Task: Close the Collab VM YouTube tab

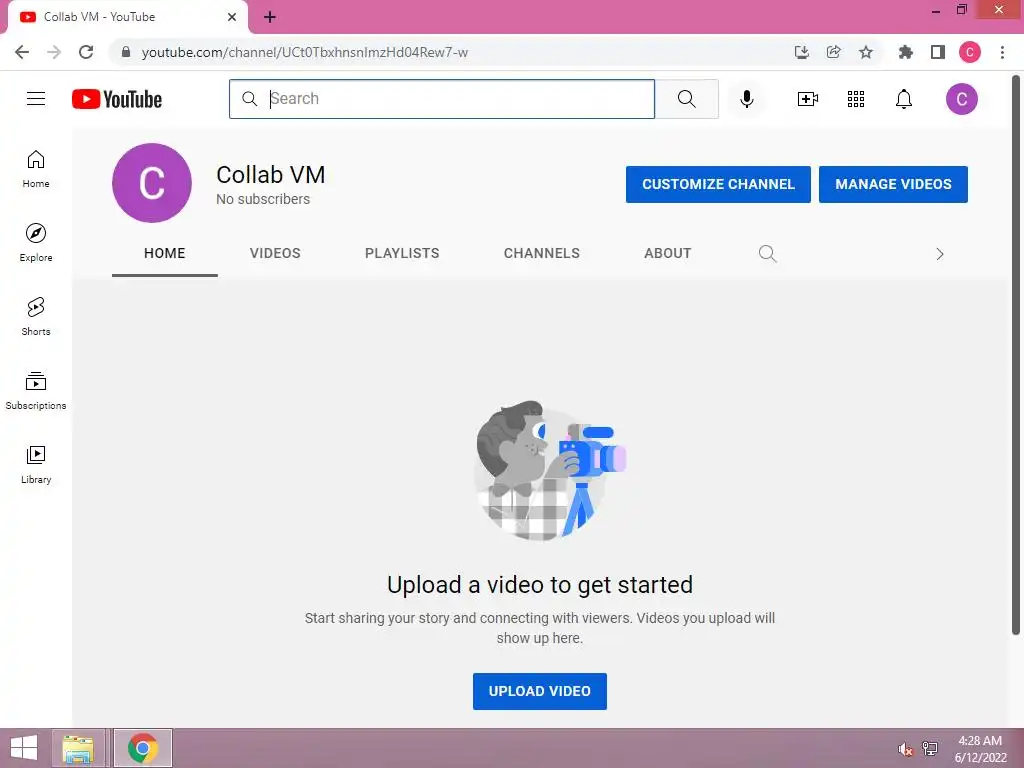Action: click(232, 17)
